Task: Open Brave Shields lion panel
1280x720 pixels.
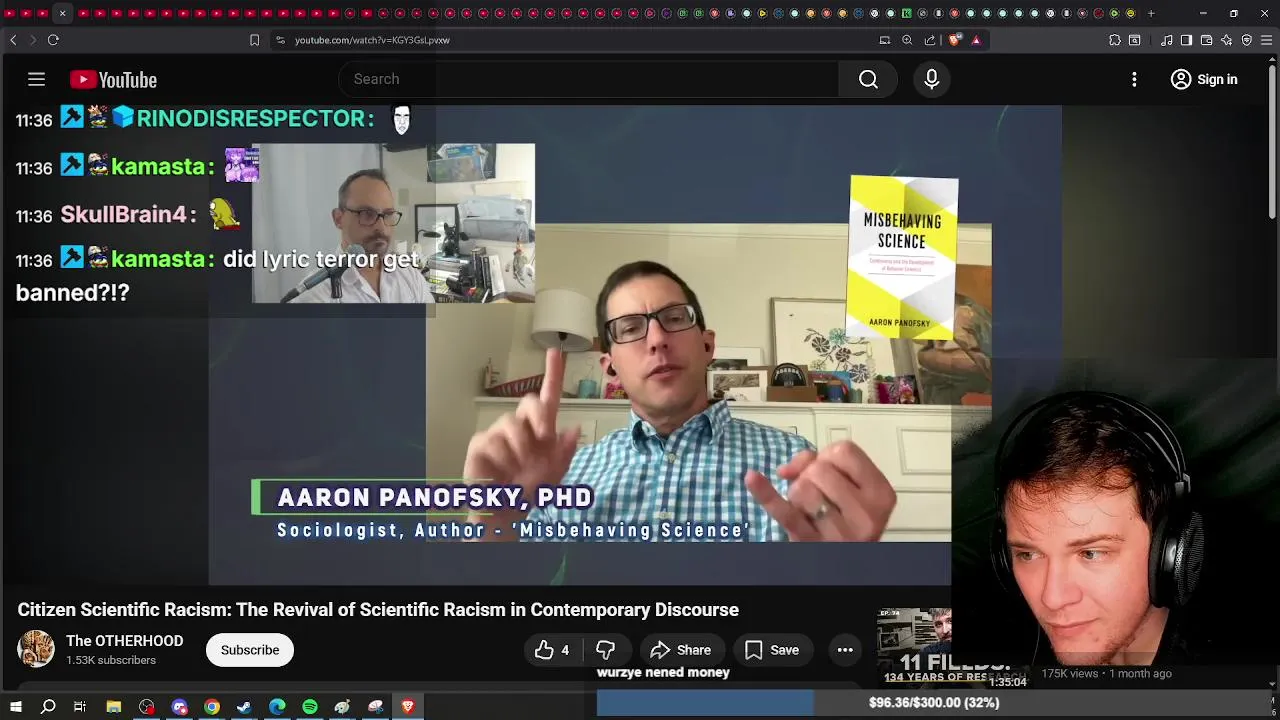Action: (x=954, y=40)
